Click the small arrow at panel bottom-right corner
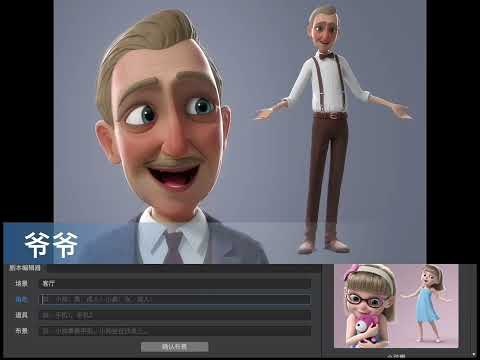This screenshot has width=480, height=360. [x=474, y=354]
